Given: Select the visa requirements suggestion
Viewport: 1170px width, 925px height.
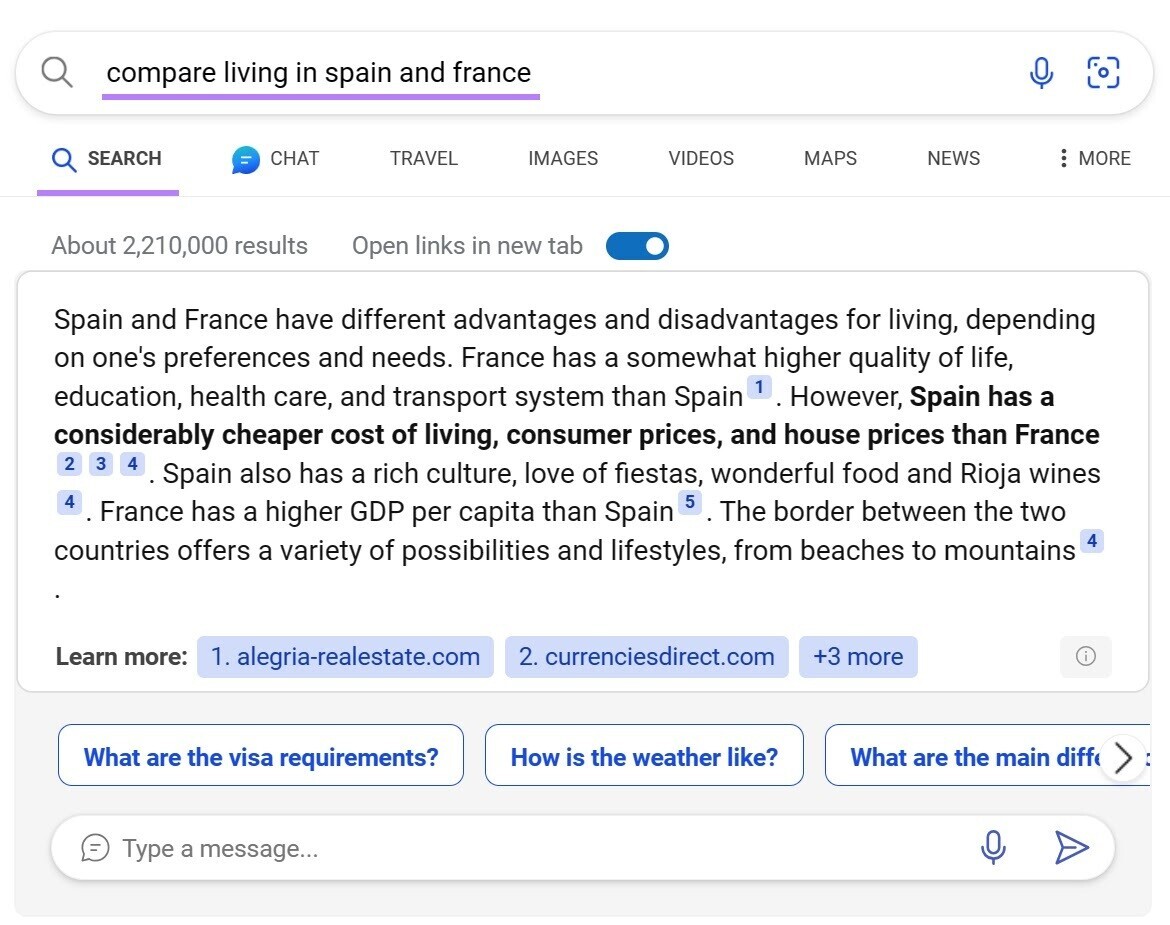Looking at the screenshot, I should [x=261, y=757].
